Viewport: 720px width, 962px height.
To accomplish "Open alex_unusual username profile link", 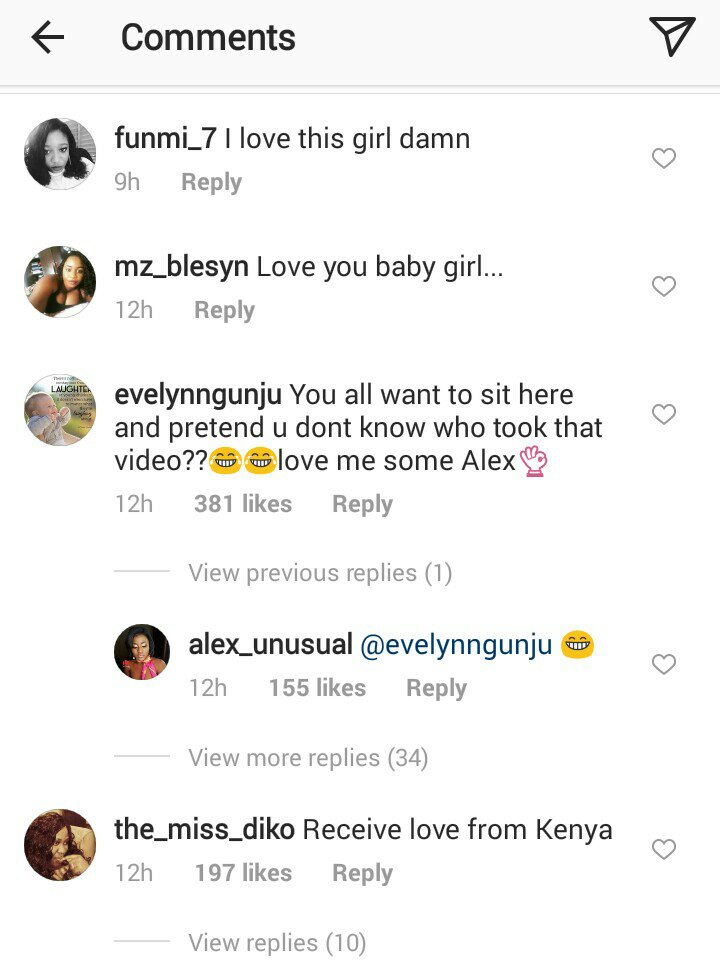I will [x=270, y=645].
